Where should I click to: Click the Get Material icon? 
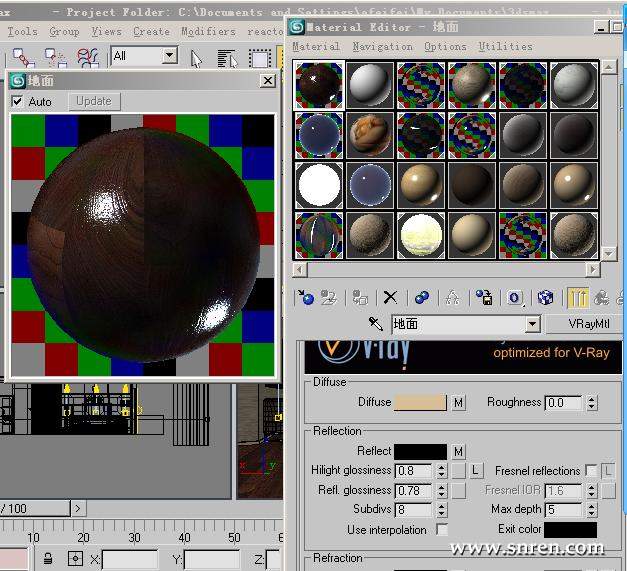point(307,297)
